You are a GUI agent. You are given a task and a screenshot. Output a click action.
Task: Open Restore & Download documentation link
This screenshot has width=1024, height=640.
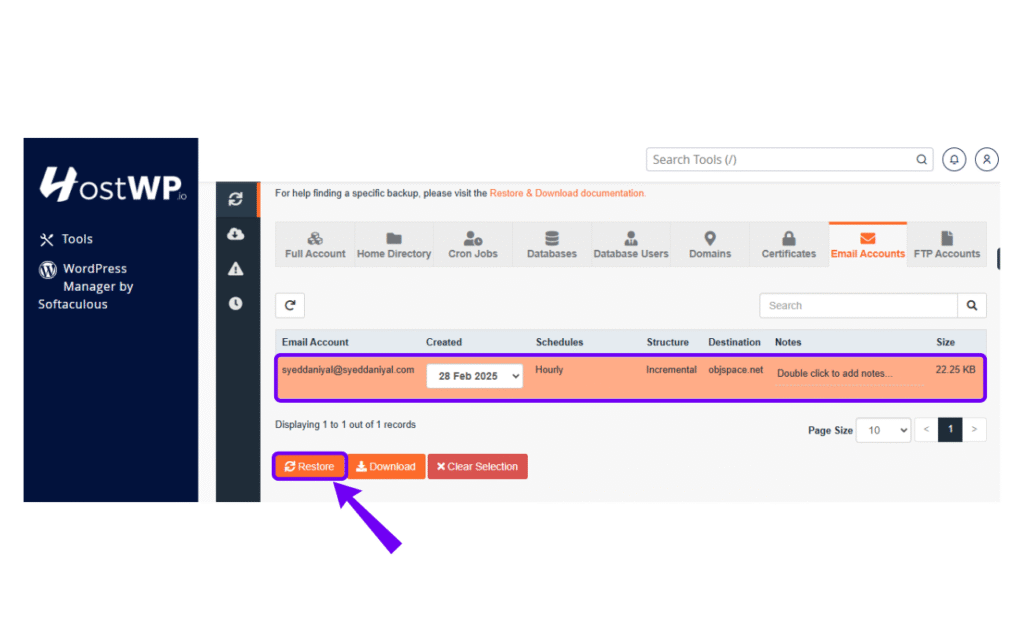pos(567,193)
